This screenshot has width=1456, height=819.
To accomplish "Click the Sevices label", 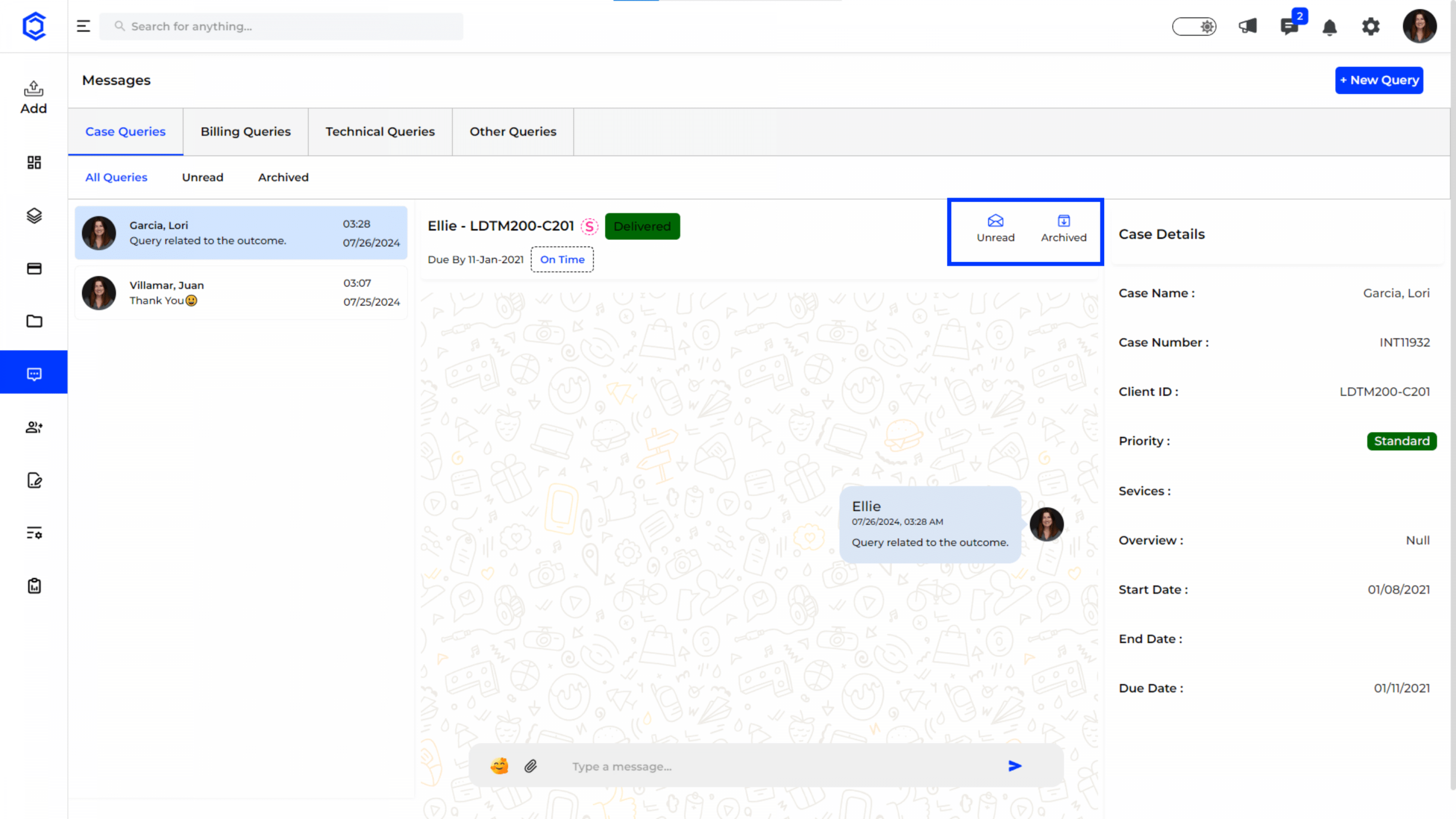I will pos(1145,491).
